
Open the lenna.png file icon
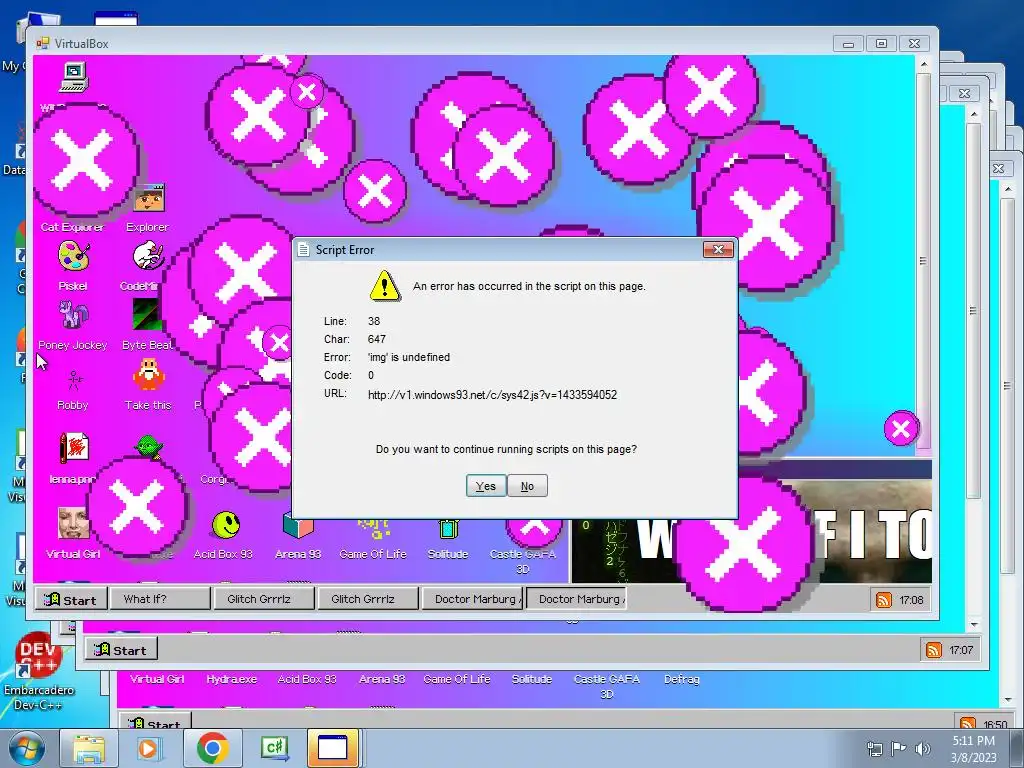[73, 449]
